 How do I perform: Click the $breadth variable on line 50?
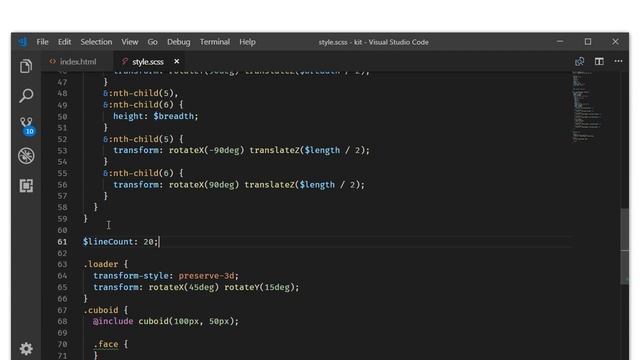point(173,116)
